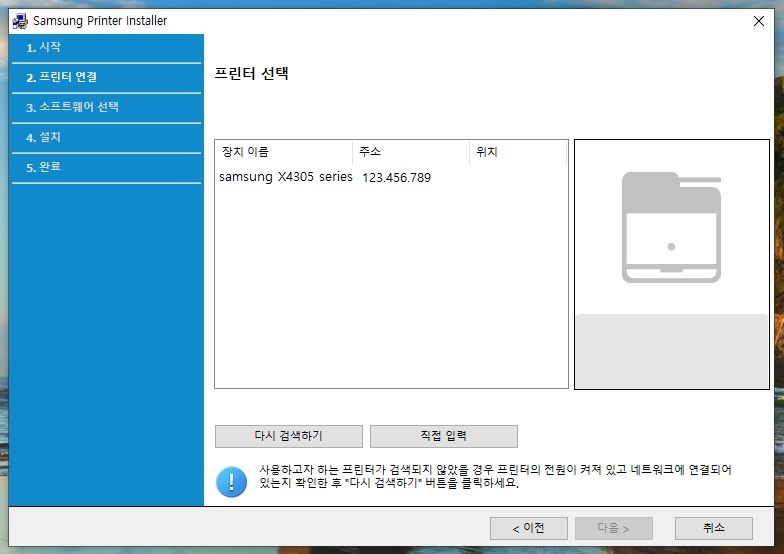Click the Samsung Printer Installer title bar icon

coord(20,21)
